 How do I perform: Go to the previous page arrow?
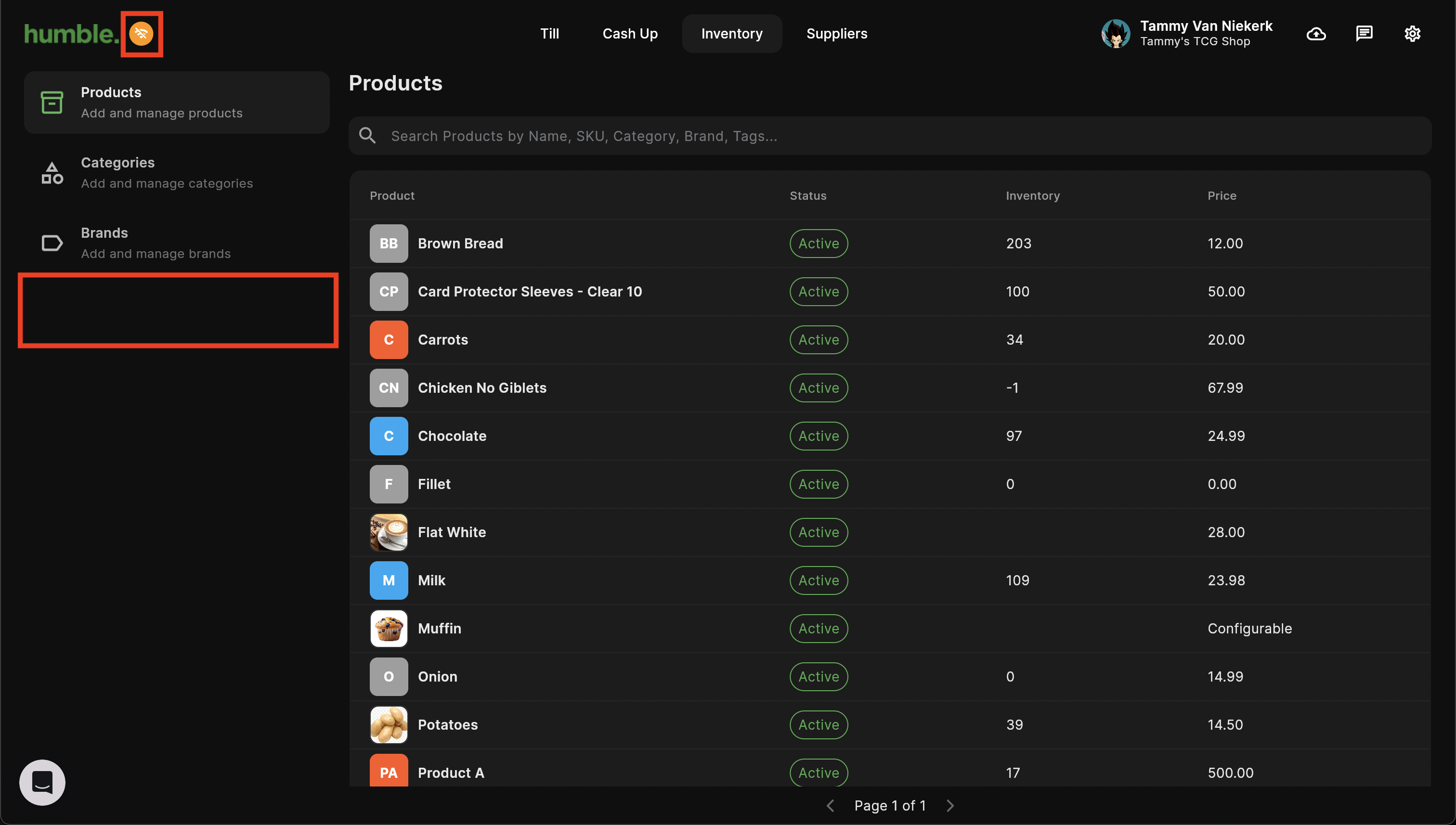[x=830, y=805]
